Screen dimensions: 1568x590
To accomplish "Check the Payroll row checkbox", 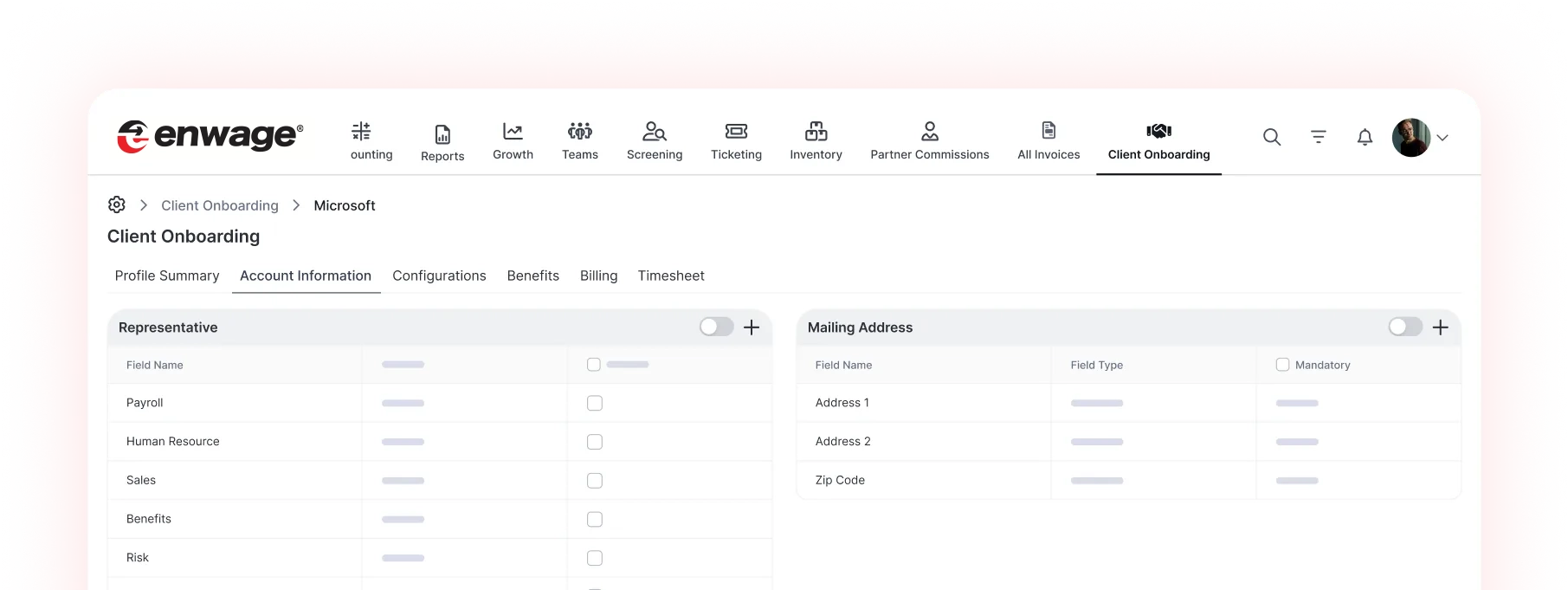I will click(595, 403).
